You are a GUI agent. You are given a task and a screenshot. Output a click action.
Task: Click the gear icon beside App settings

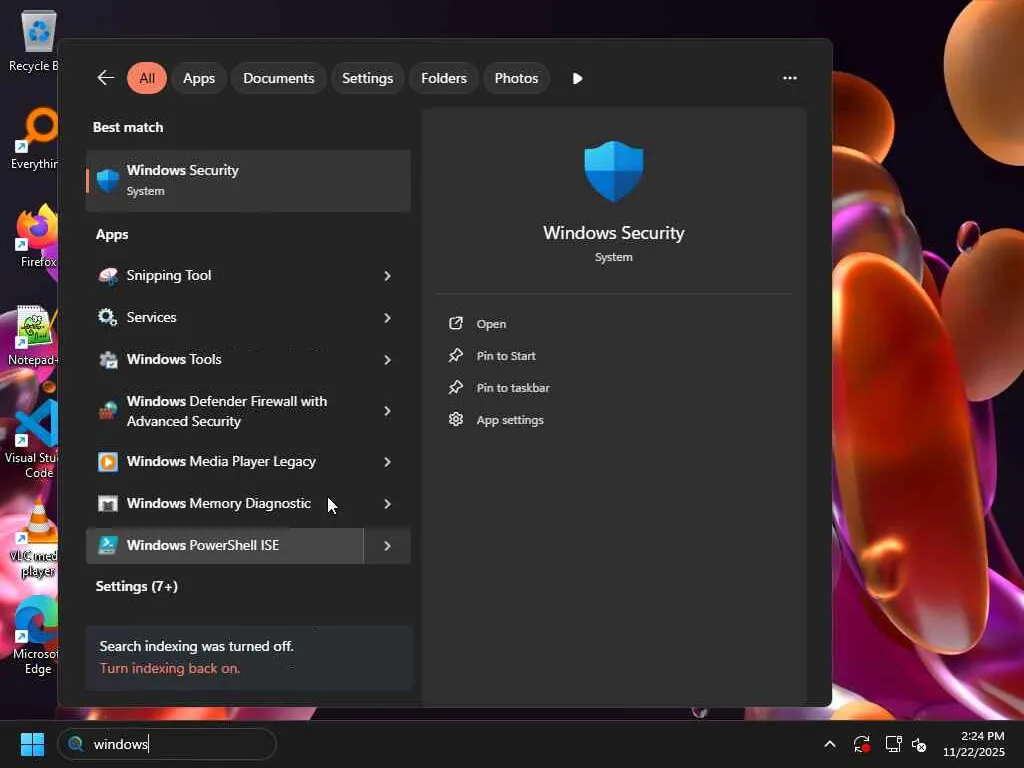point(456,419)
